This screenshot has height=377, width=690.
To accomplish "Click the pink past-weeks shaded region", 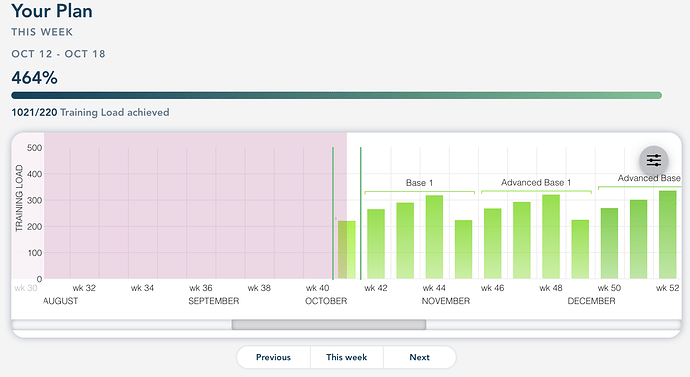I will 194,205.
